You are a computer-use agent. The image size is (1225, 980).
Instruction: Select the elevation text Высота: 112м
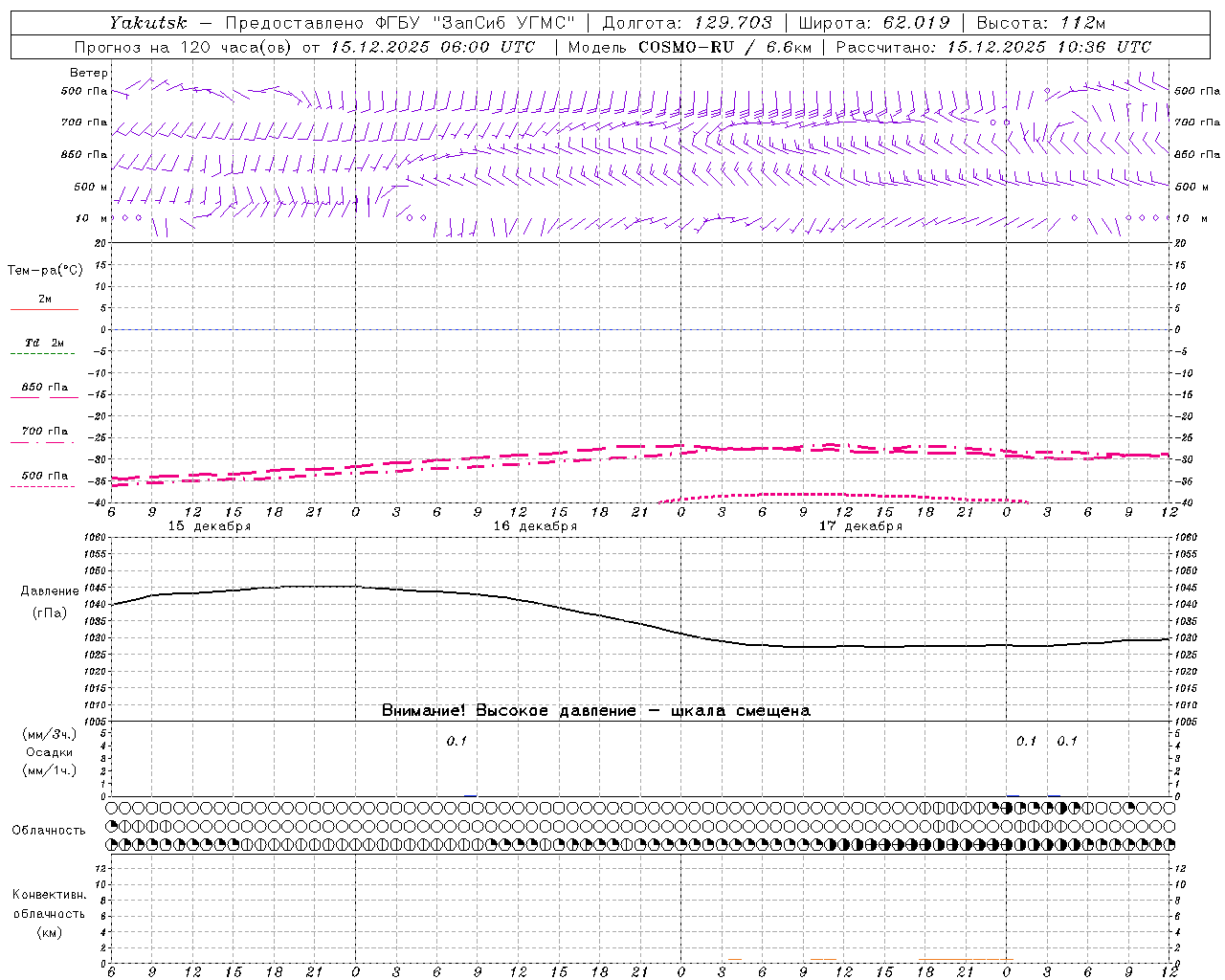click(x=1040, y=23)
